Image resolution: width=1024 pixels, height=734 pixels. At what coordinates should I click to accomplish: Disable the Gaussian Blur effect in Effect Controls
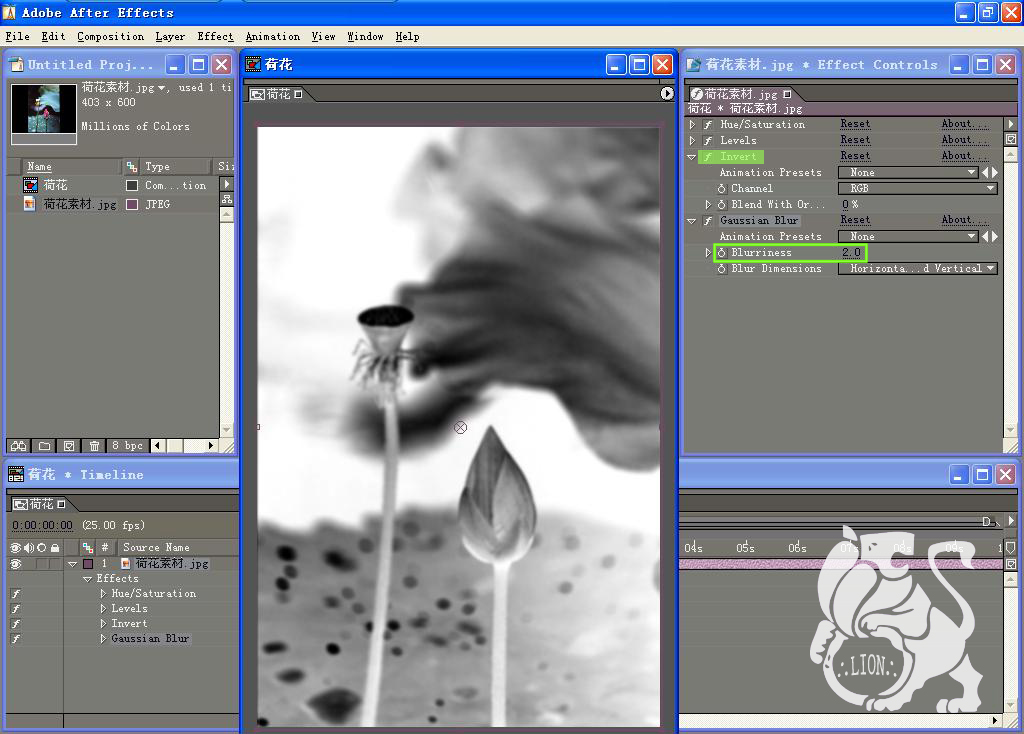click(708, 221)
